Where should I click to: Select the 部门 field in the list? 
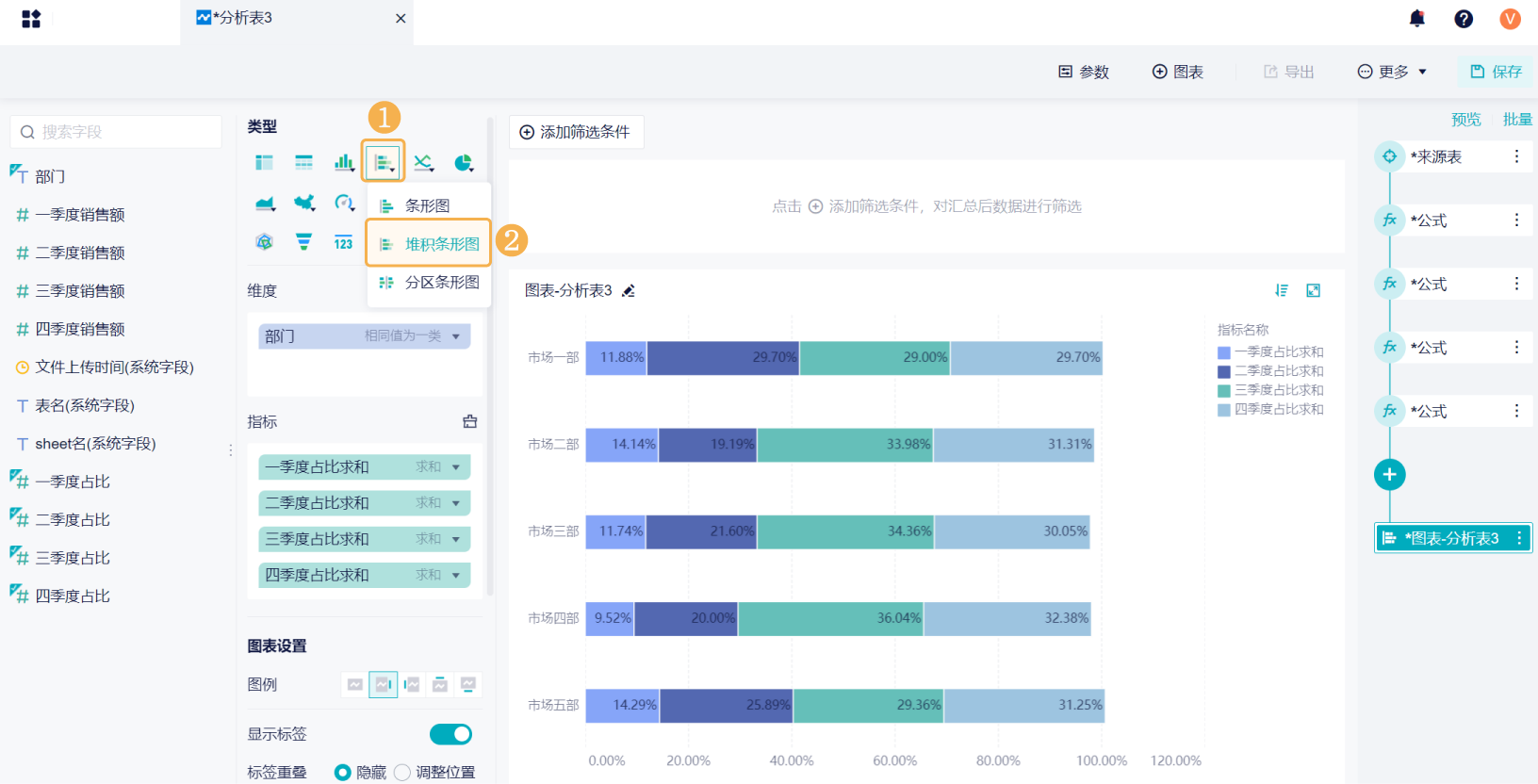pyautogui.click(x=50, y=176)
